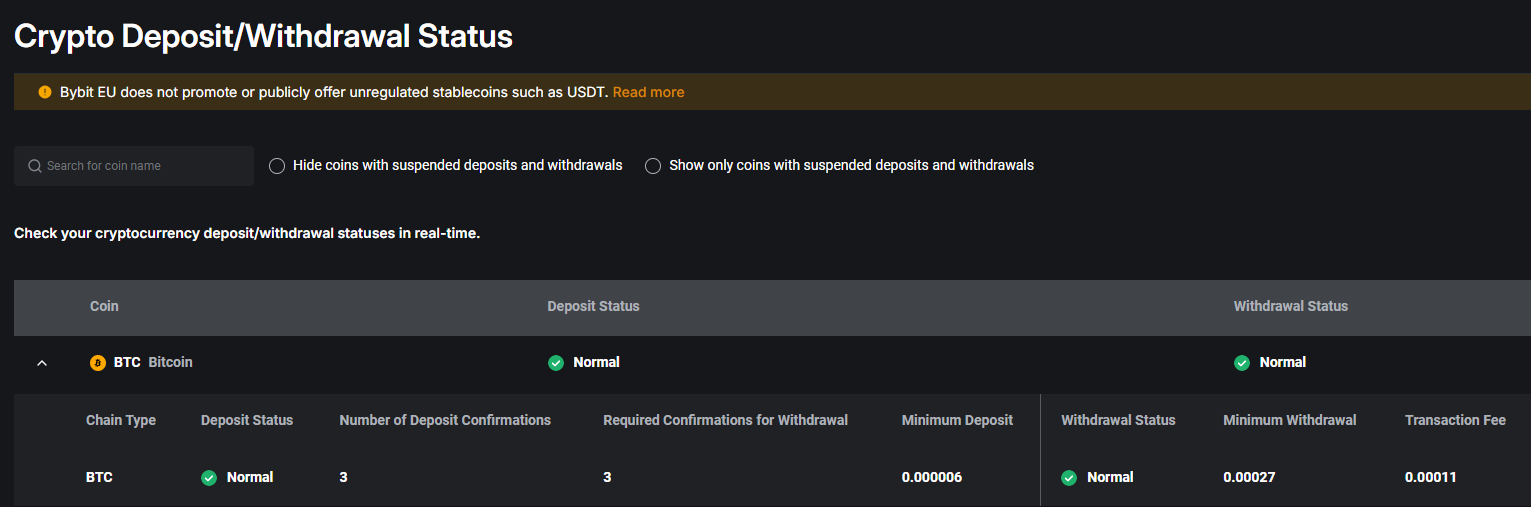
Task: Click the Withdrawal Status column header
Action: [1290, 306]
